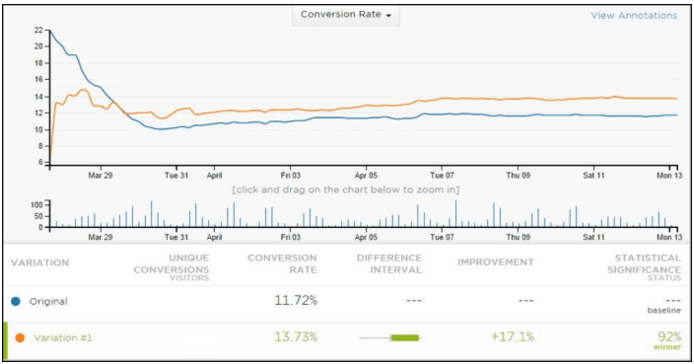Click the Tue 07 marker on lower chart

pyautogui.click(x=442, y=237)
